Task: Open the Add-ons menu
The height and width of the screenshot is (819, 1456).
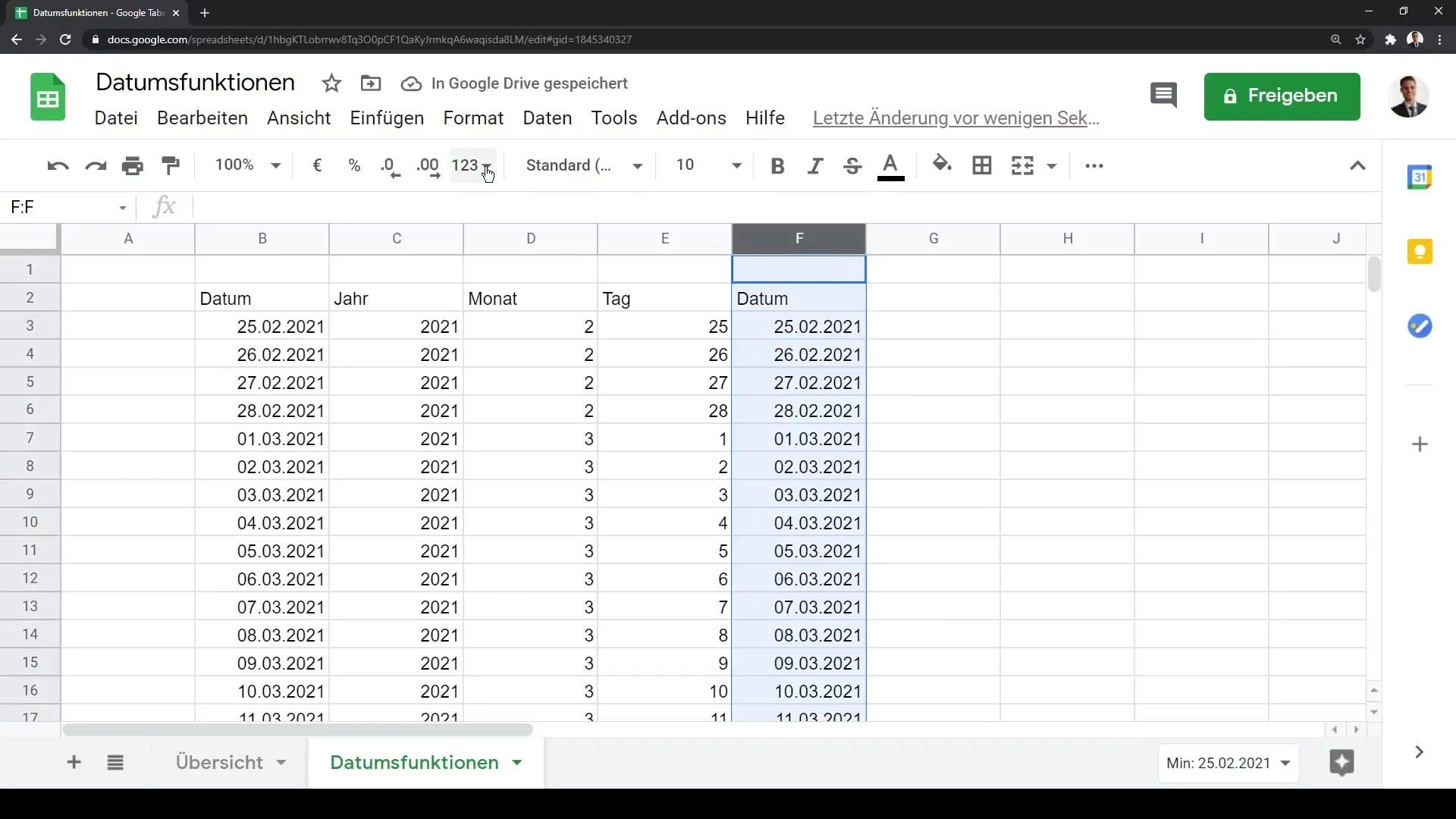Action: coord(692,118)
